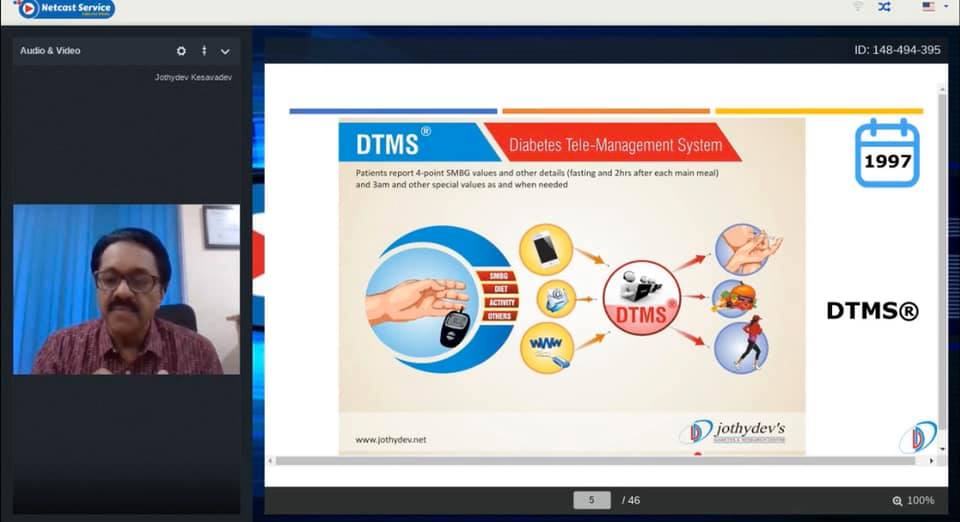Click scroll-left arrow of slide scrollbar
Image resolution: width=960 pixels, height=522 pixels.
click(x=271, y=461)
